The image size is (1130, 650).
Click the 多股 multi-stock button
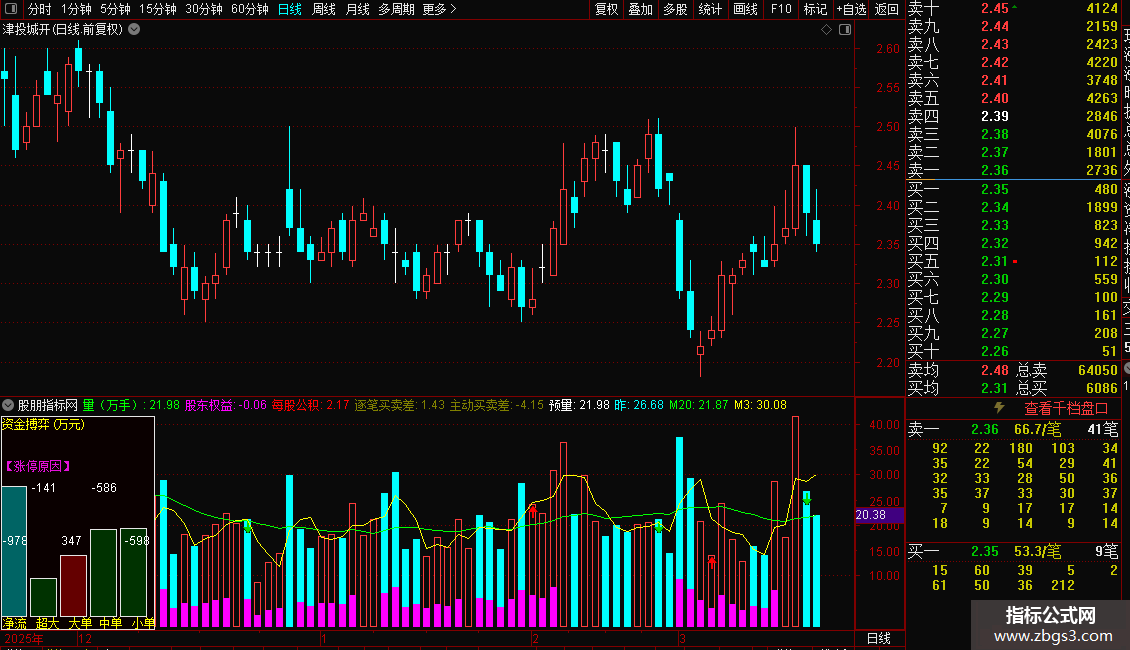coord(675,9)
